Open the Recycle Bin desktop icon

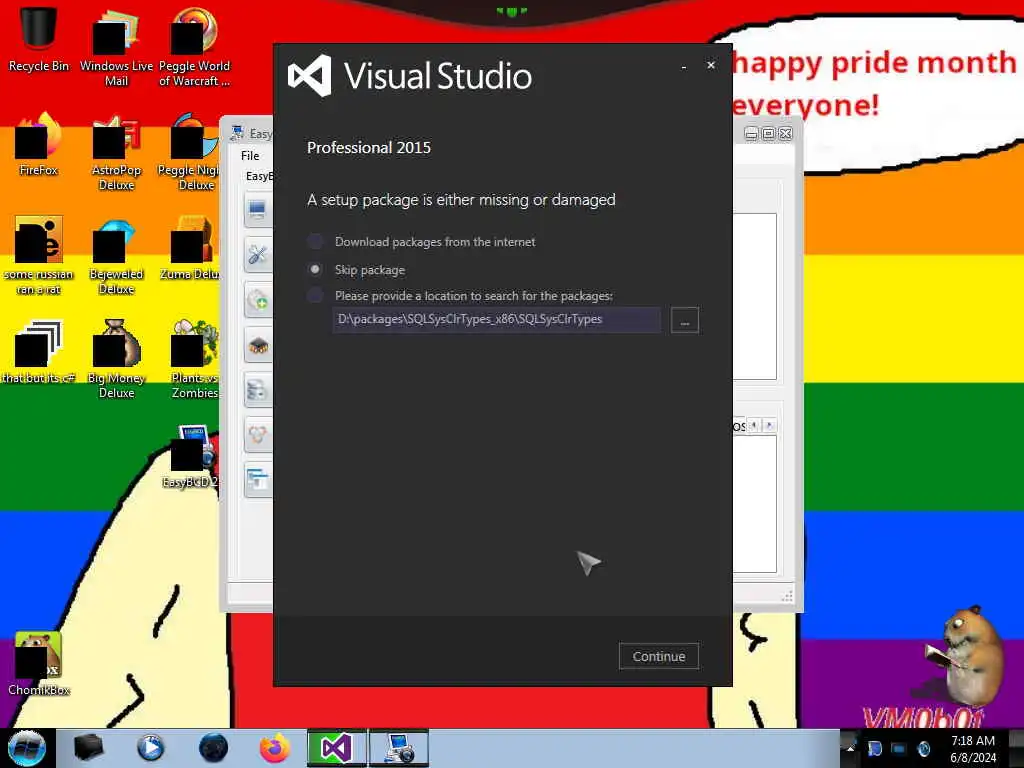(39, 39)
